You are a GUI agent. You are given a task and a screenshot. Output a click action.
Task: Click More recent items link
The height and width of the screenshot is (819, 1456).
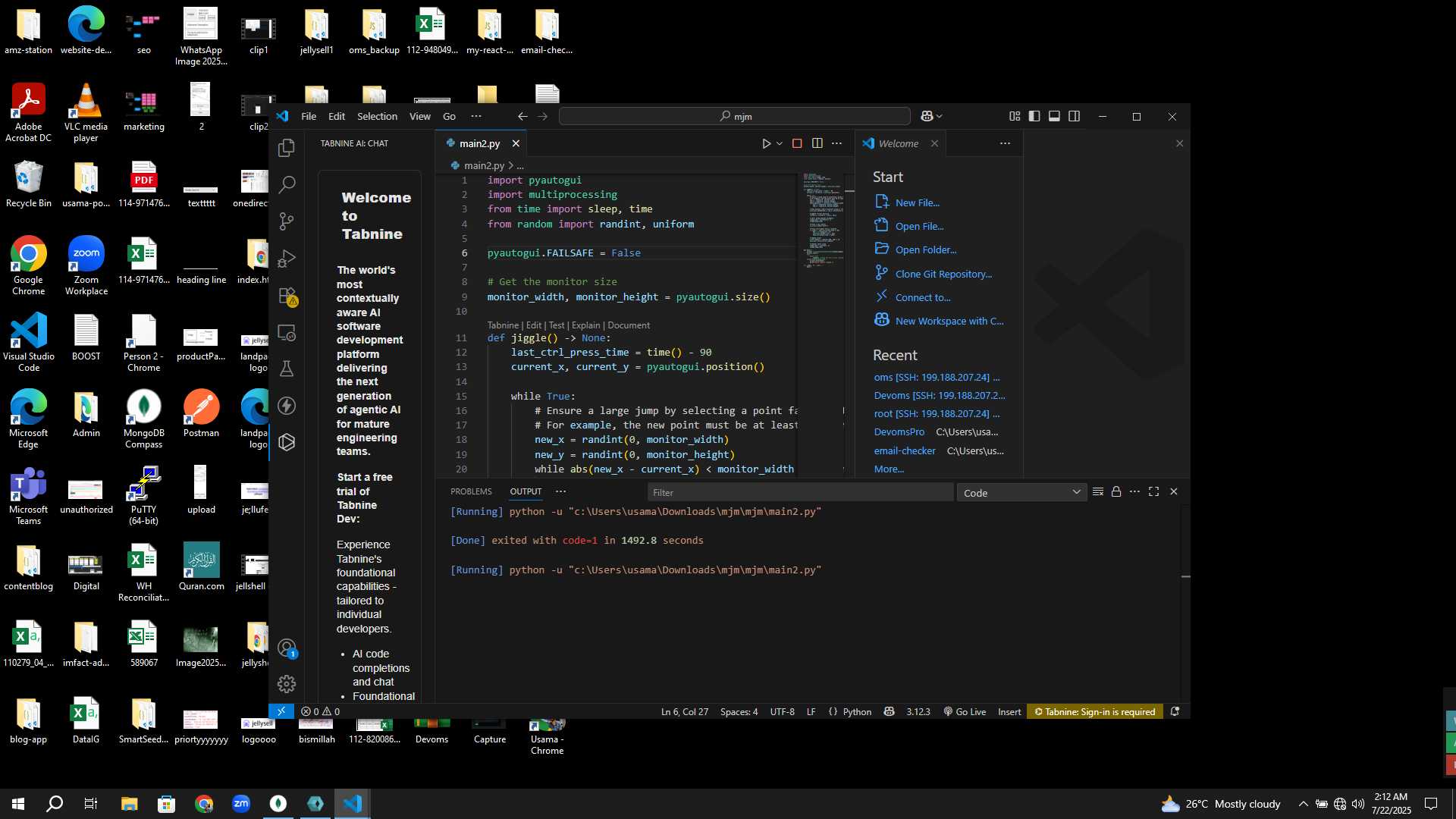(889, 469)
